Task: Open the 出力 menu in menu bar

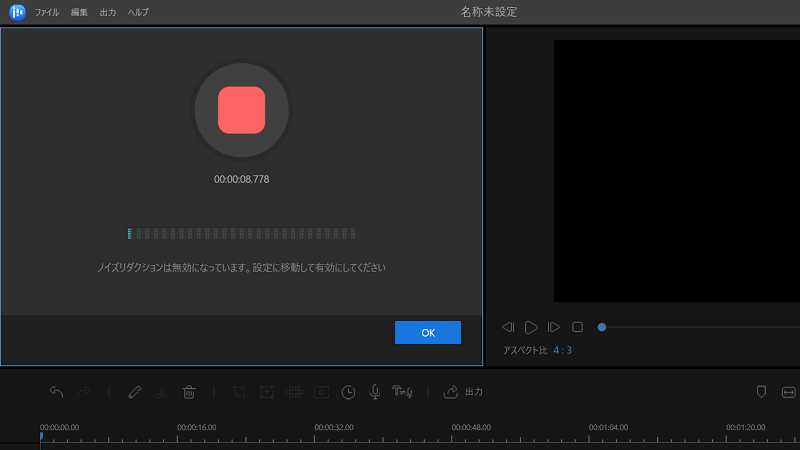Action: (x=108, y=12)
